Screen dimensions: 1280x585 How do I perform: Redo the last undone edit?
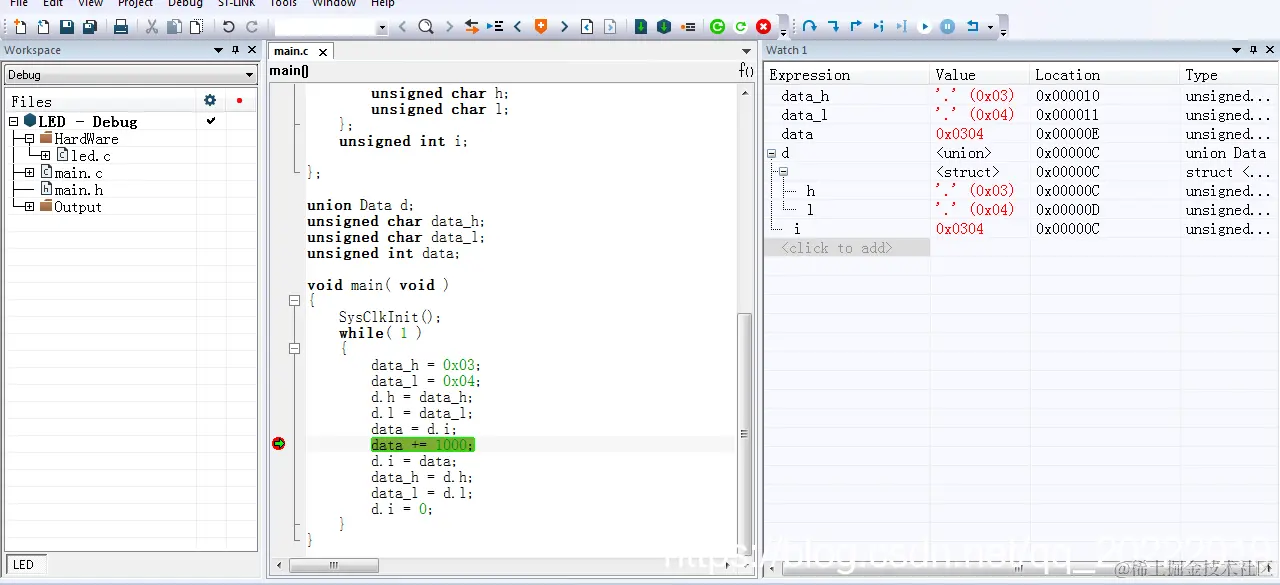(252, 27)
